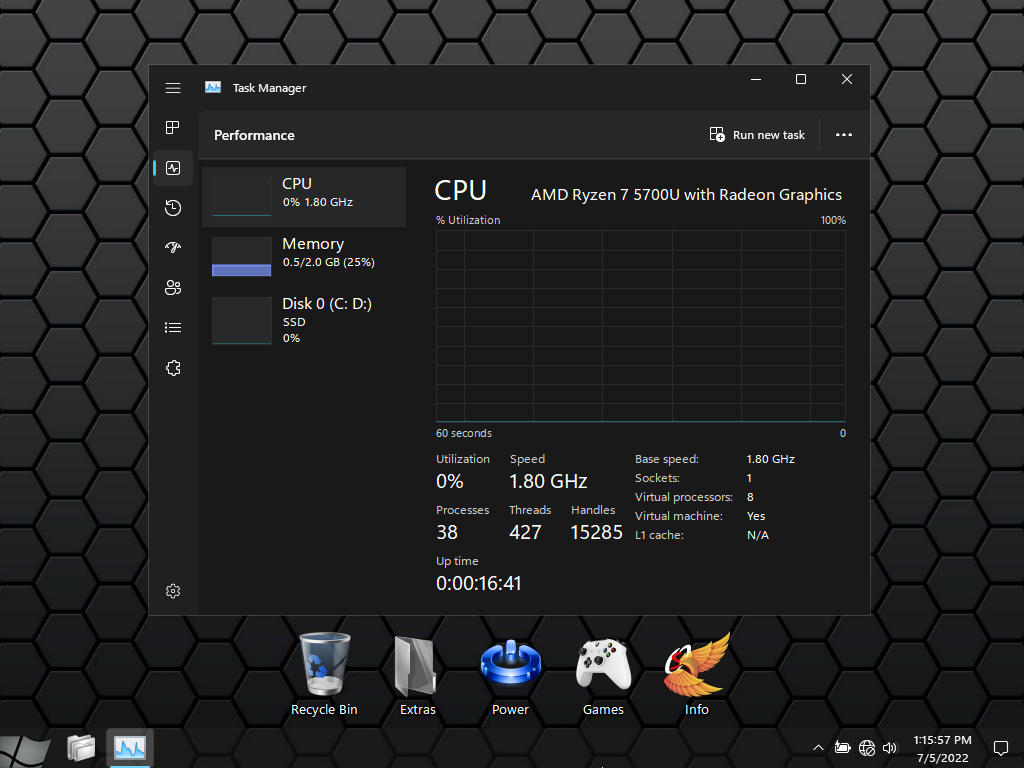Open the Users page icon
This screenshot has height=768, width=1024.
172,287
